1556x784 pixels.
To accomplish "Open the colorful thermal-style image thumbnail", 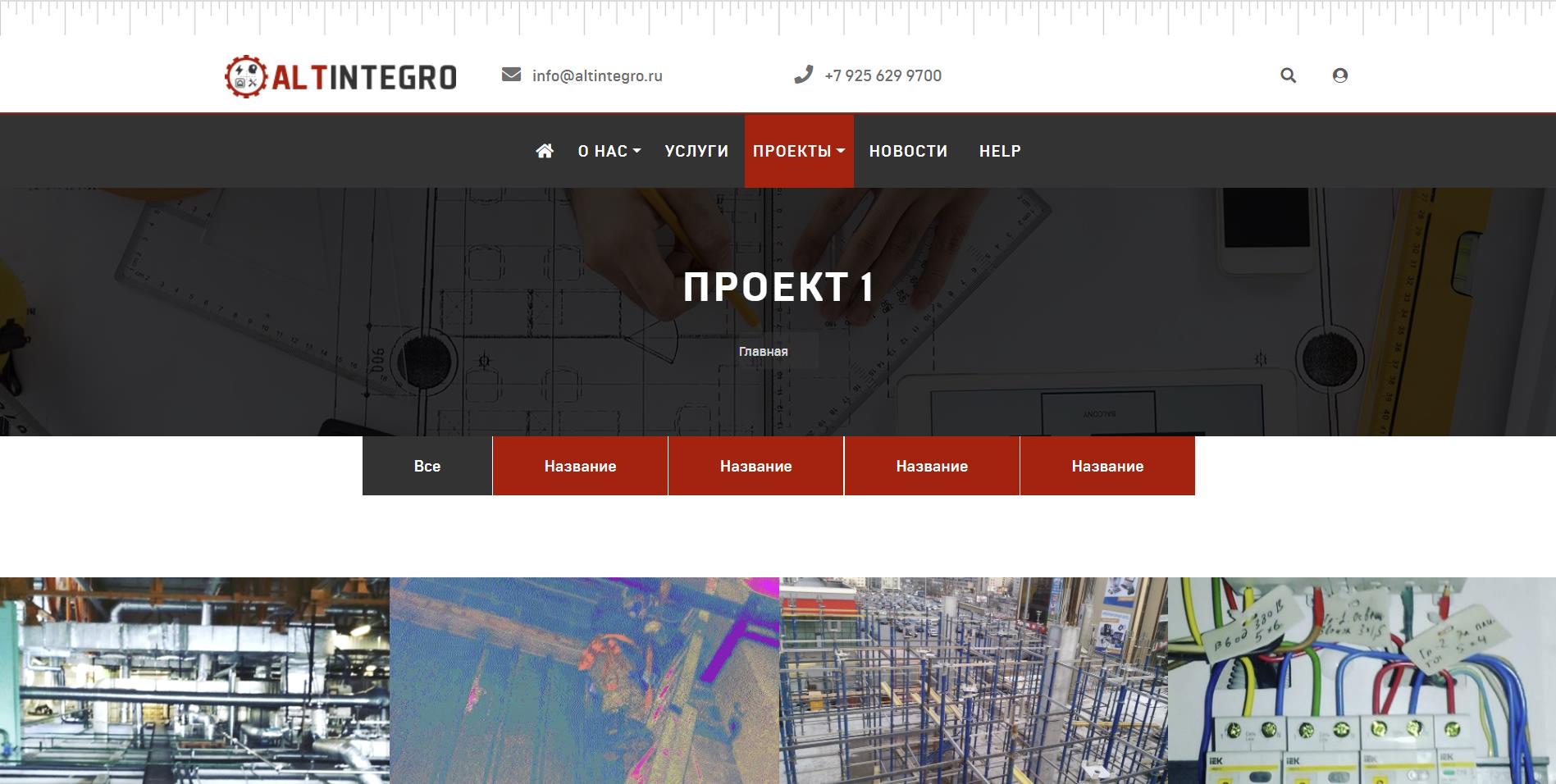I will tap(584, 681).
